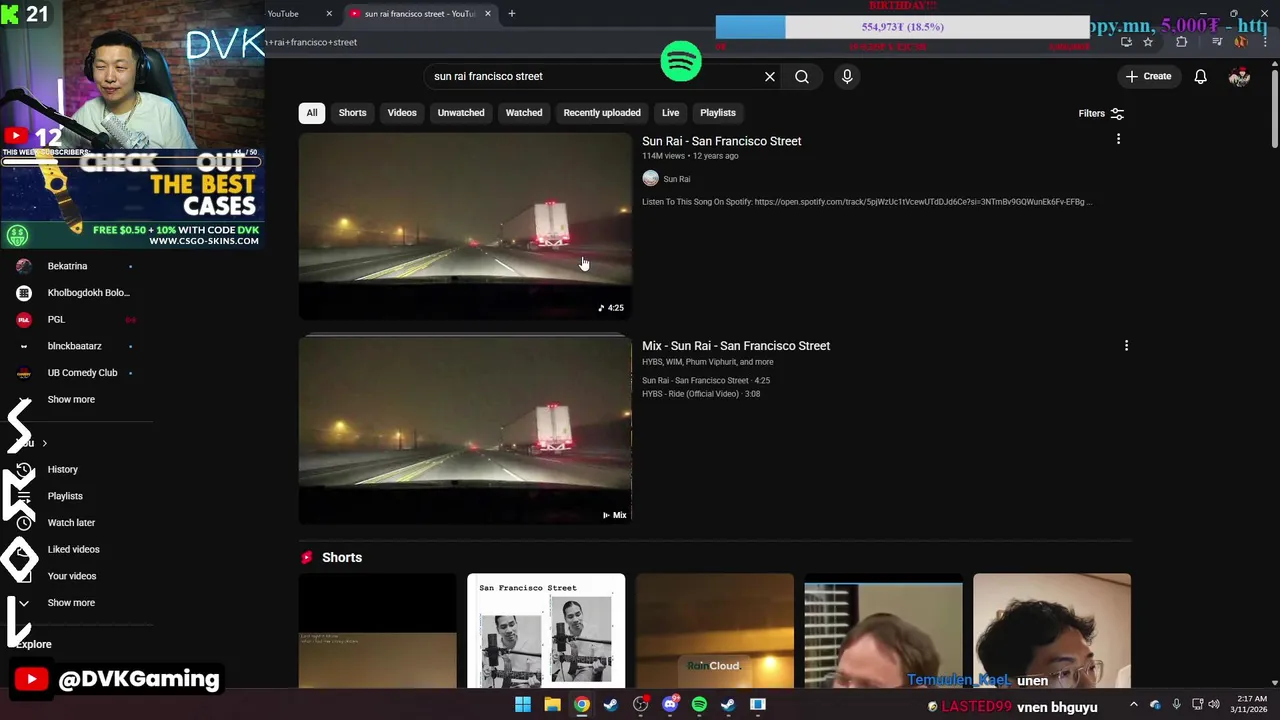The image size is (1280, 720).
Task: Select the Recently uploaded filter chip
Action: pos(602,113)
